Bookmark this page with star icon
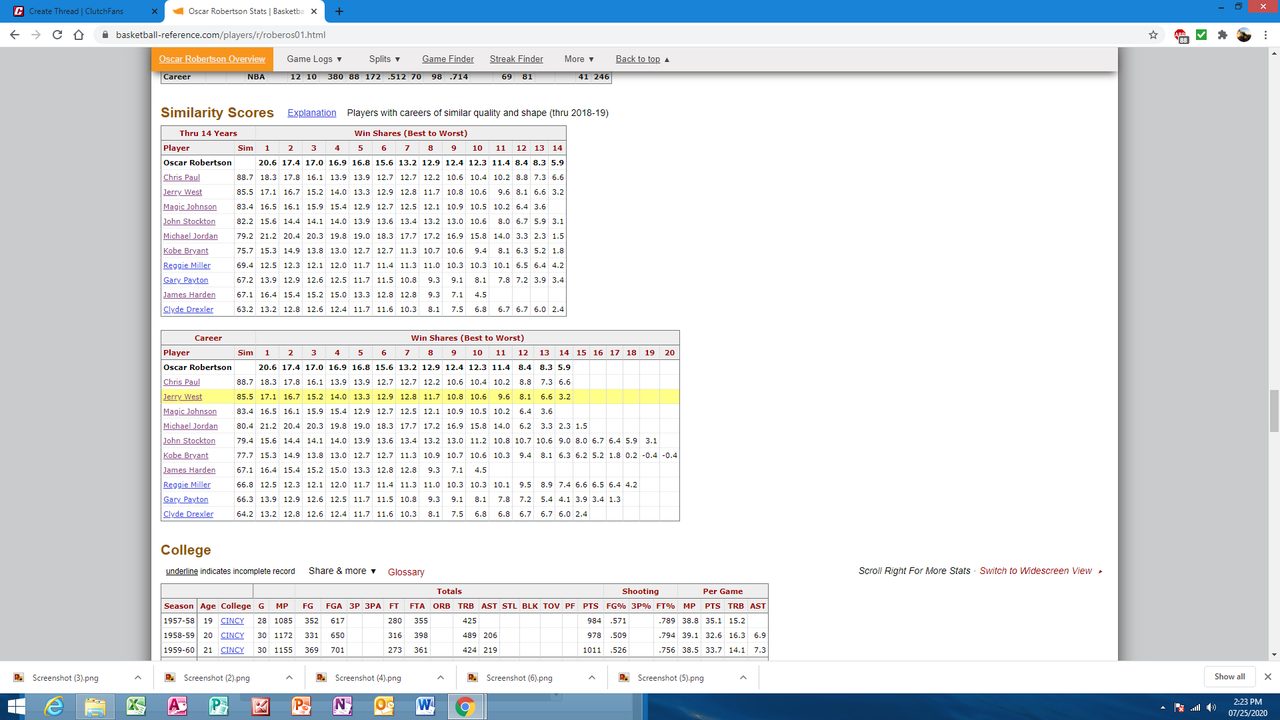The height and width of the screenshot is (720, 1280). pyautogui.click(x=1153, y=34)
